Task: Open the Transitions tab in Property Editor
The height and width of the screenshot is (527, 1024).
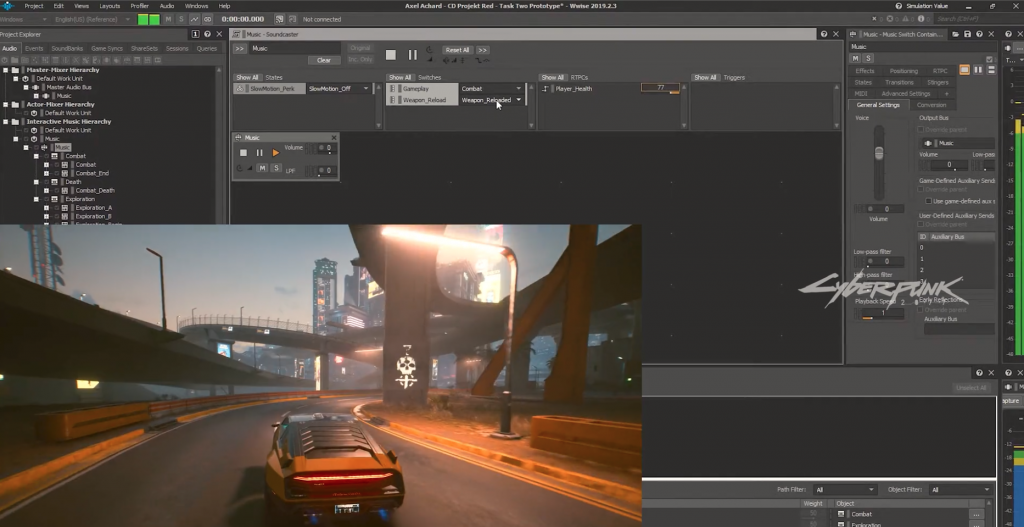Action: pyautogui.click(x=899, y=82)
